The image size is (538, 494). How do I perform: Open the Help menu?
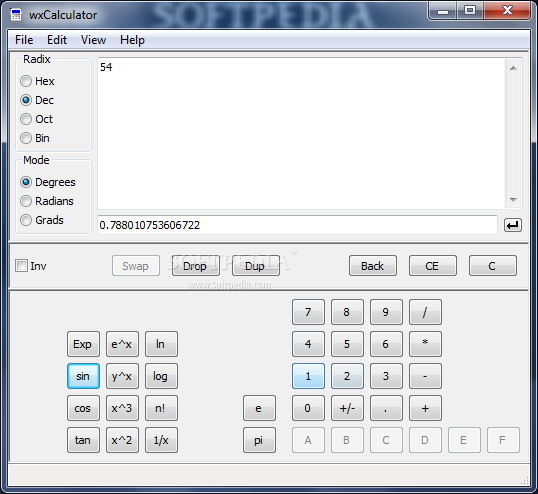pos(132,40)
